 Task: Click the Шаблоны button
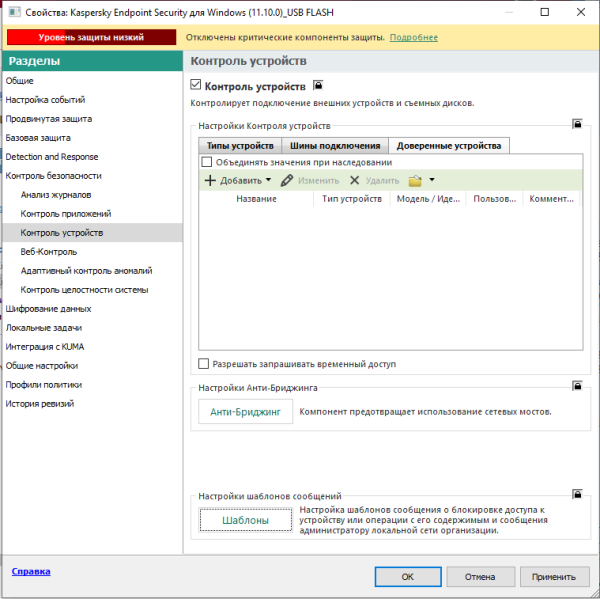click(x=246, y=520)
